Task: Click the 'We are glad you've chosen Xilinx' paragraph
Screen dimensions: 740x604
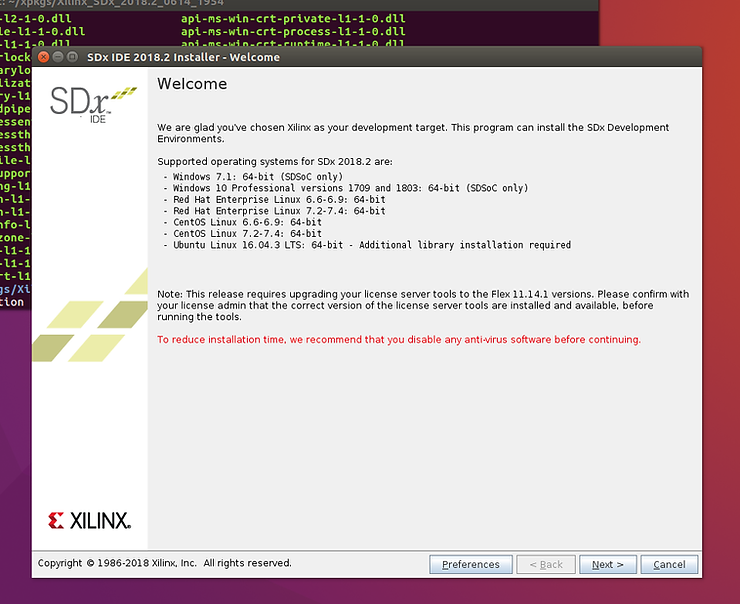Action: coord(413,133)
